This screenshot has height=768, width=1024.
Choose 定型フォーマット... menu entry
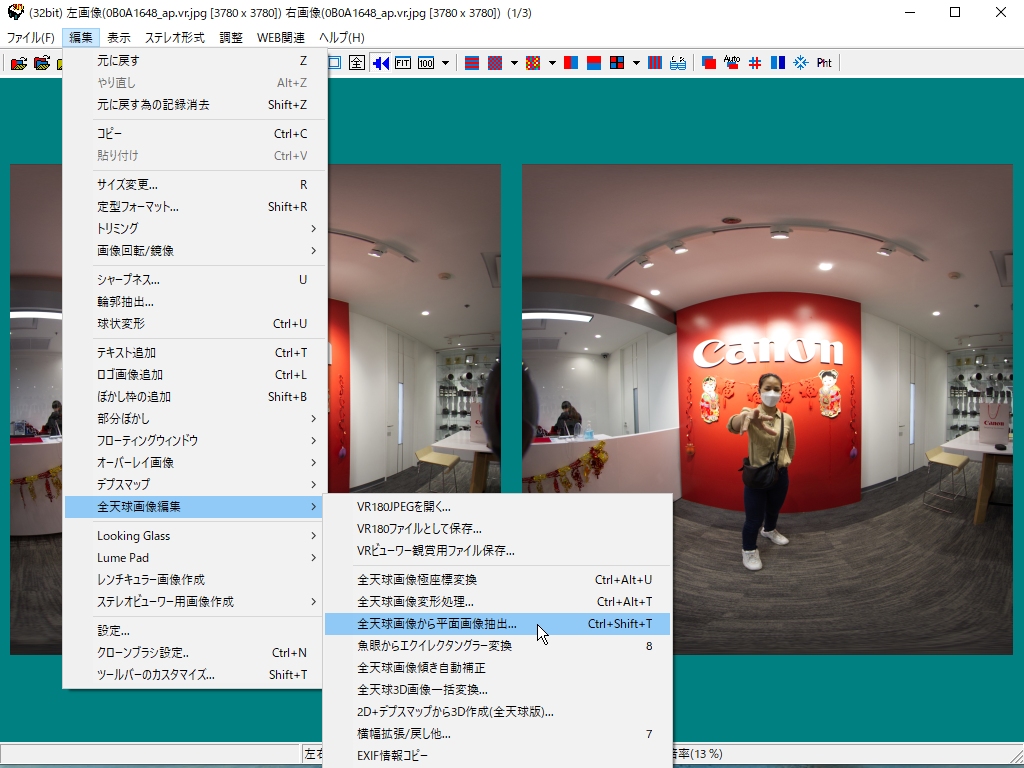pos(195,207)
